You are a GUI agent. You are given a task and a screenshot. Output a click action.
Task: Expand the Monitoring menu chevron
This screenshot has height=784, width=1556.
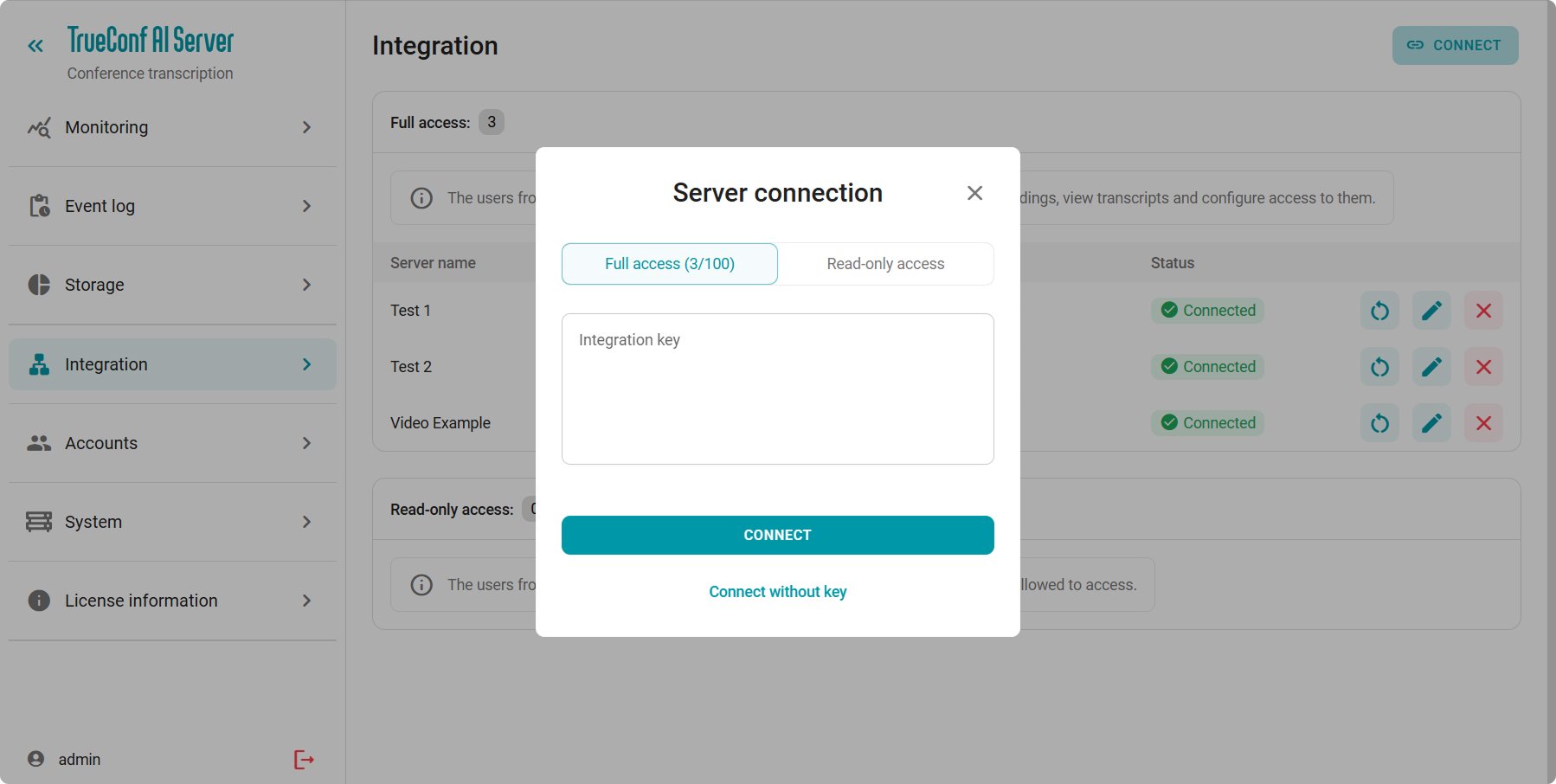coord(306,127)
